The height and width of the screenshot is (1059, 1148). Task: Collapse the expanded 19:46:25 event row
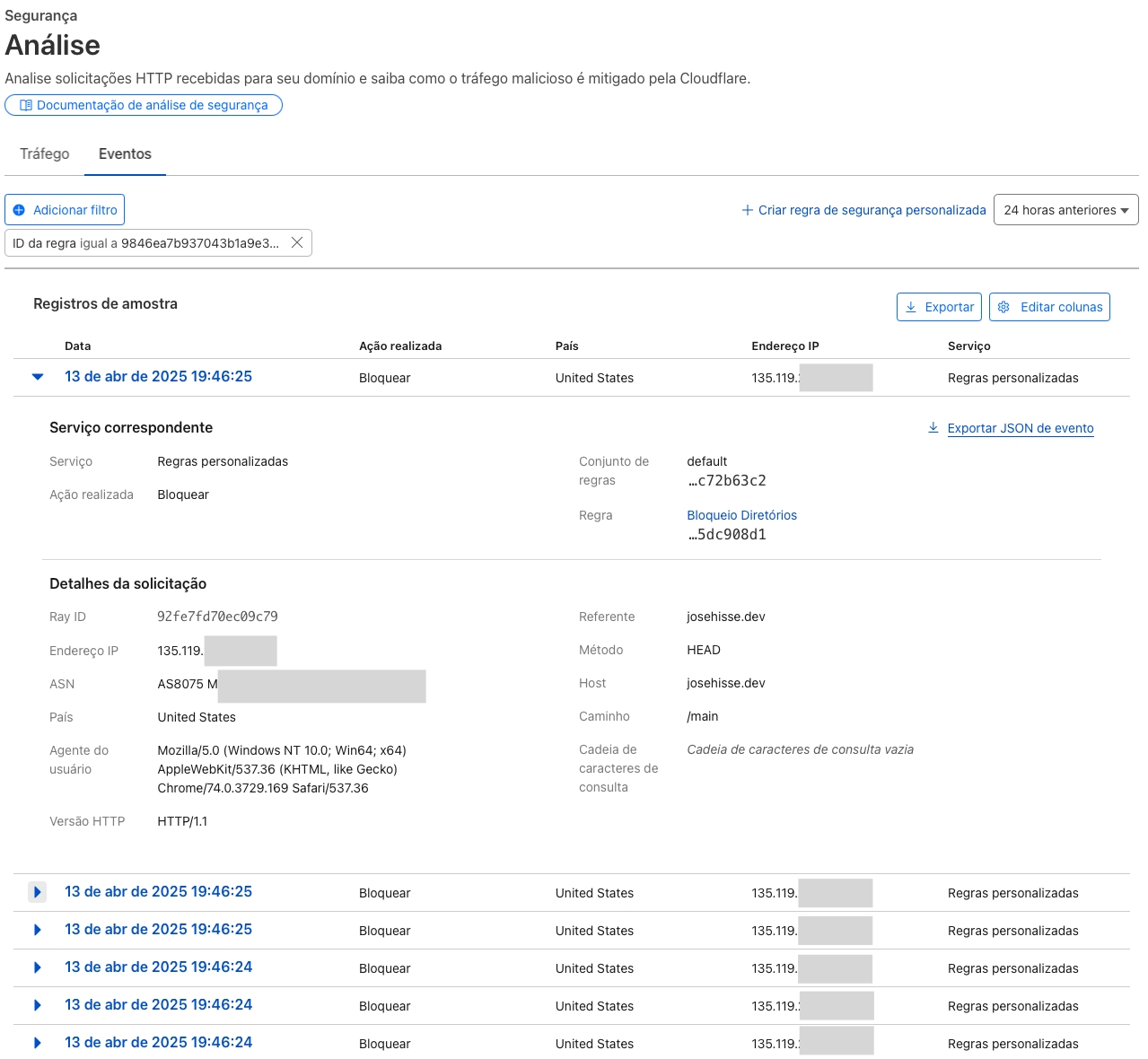pos(38,377)
